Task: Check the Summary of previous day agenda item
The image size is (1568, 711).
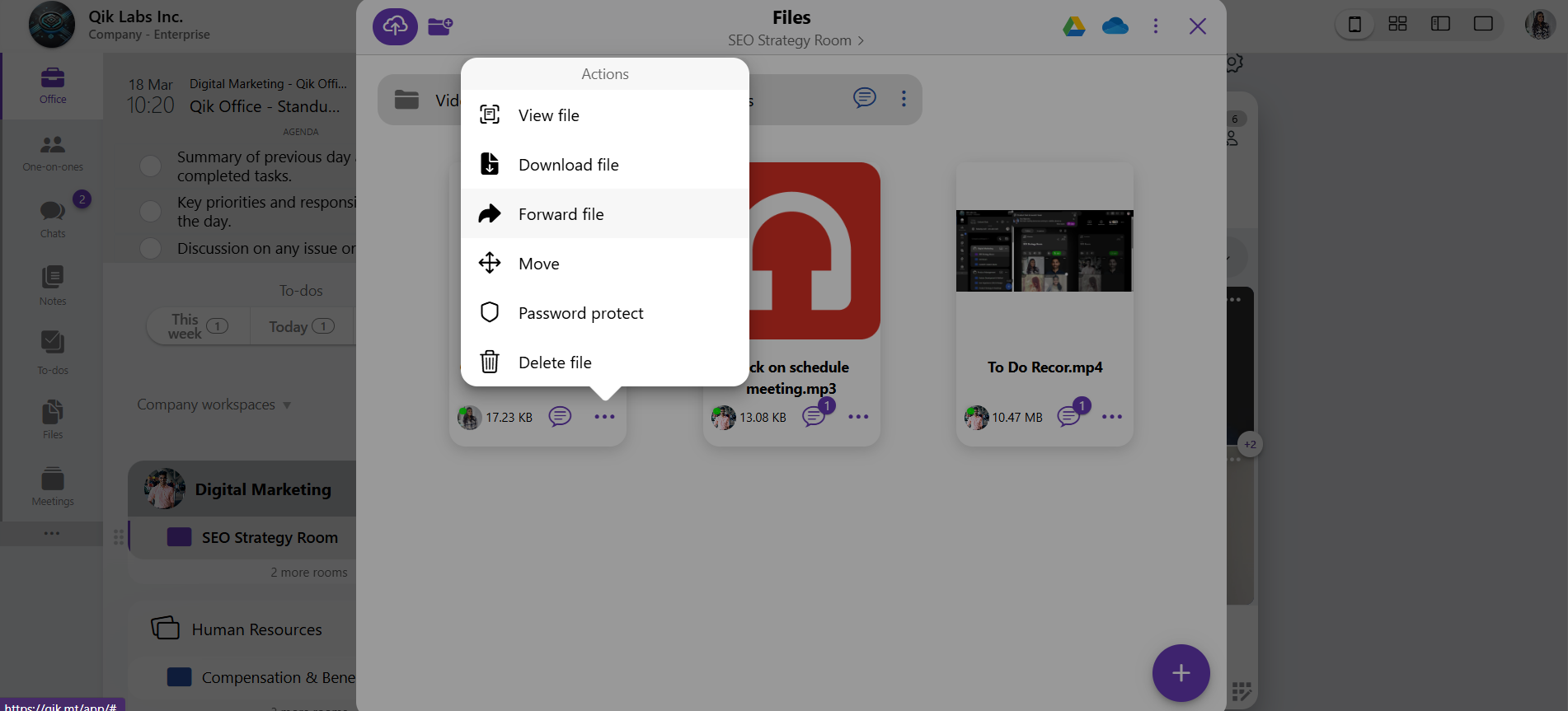Action: click(150, 166)
